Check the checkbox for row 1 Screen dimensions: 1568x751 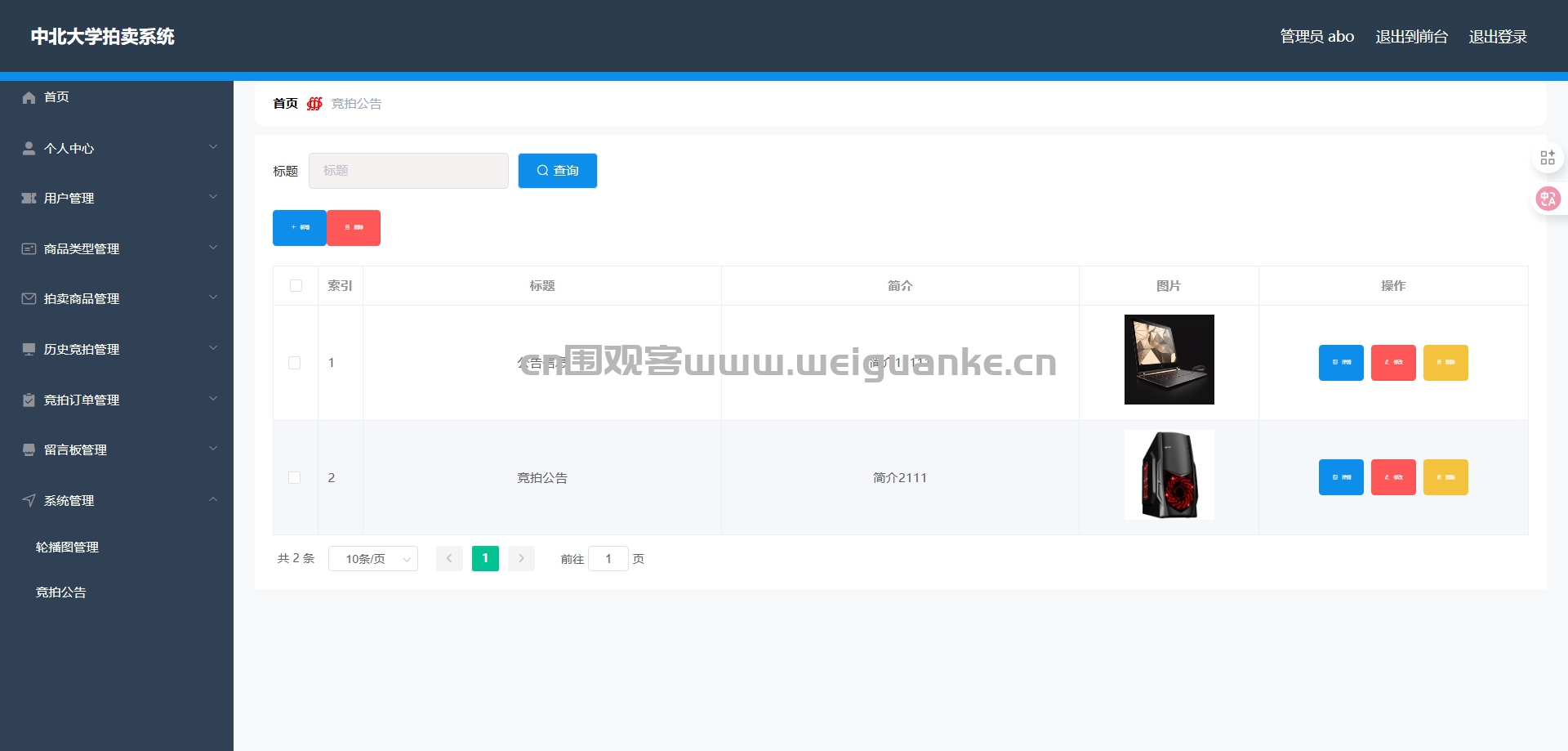[295, 363]
